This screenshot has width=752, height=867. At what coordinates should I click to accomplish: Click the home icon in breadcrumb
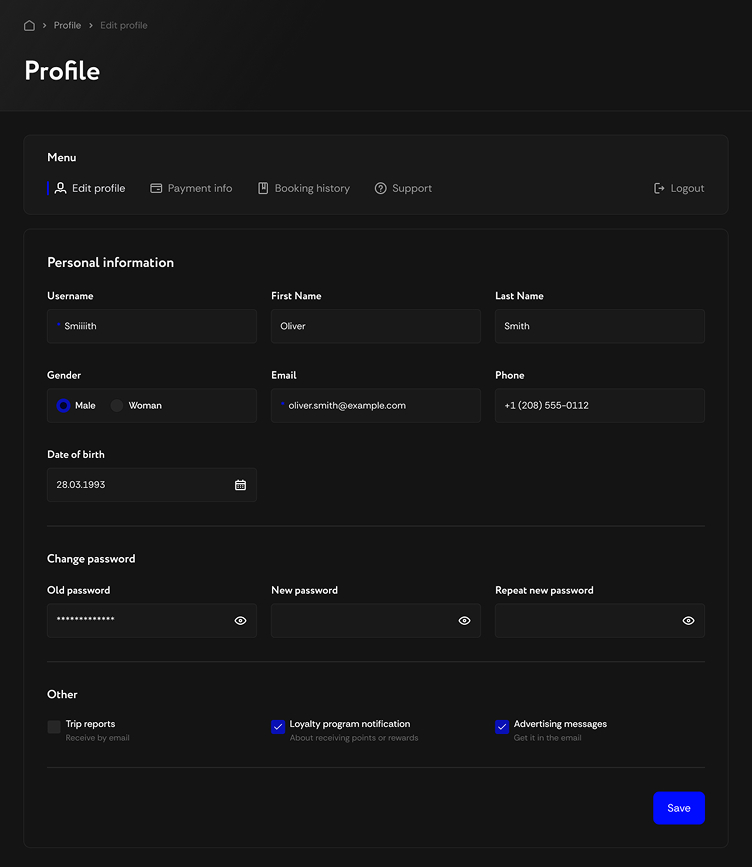[x=29, y=25]
